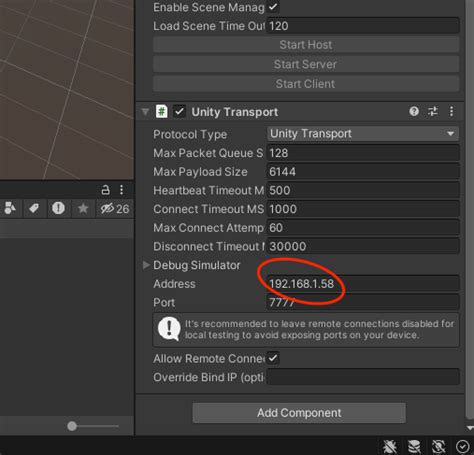Viewport: 474px width, 455px height.
Task: Open the panel kebab menu beside lock
Action: pyautogui.click(x=121, y=190)
